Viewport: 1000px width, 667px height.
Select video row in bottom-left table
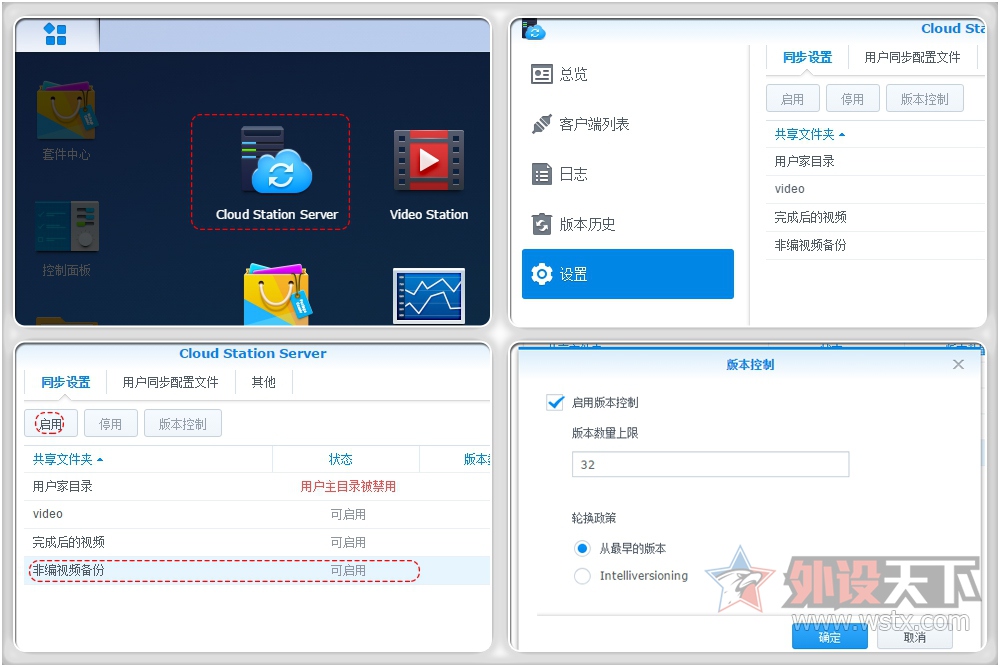(257, 515)
